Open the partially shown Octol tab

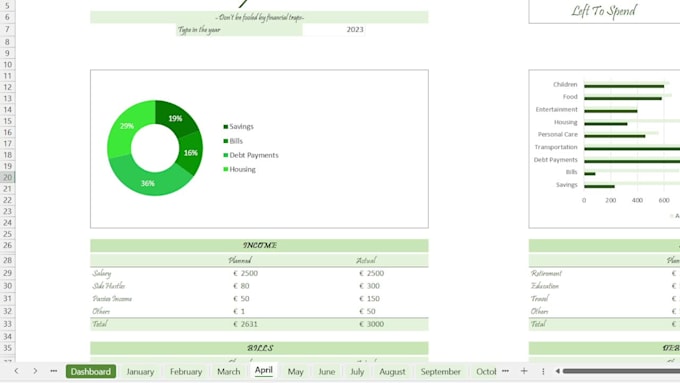tap(486, 372)
